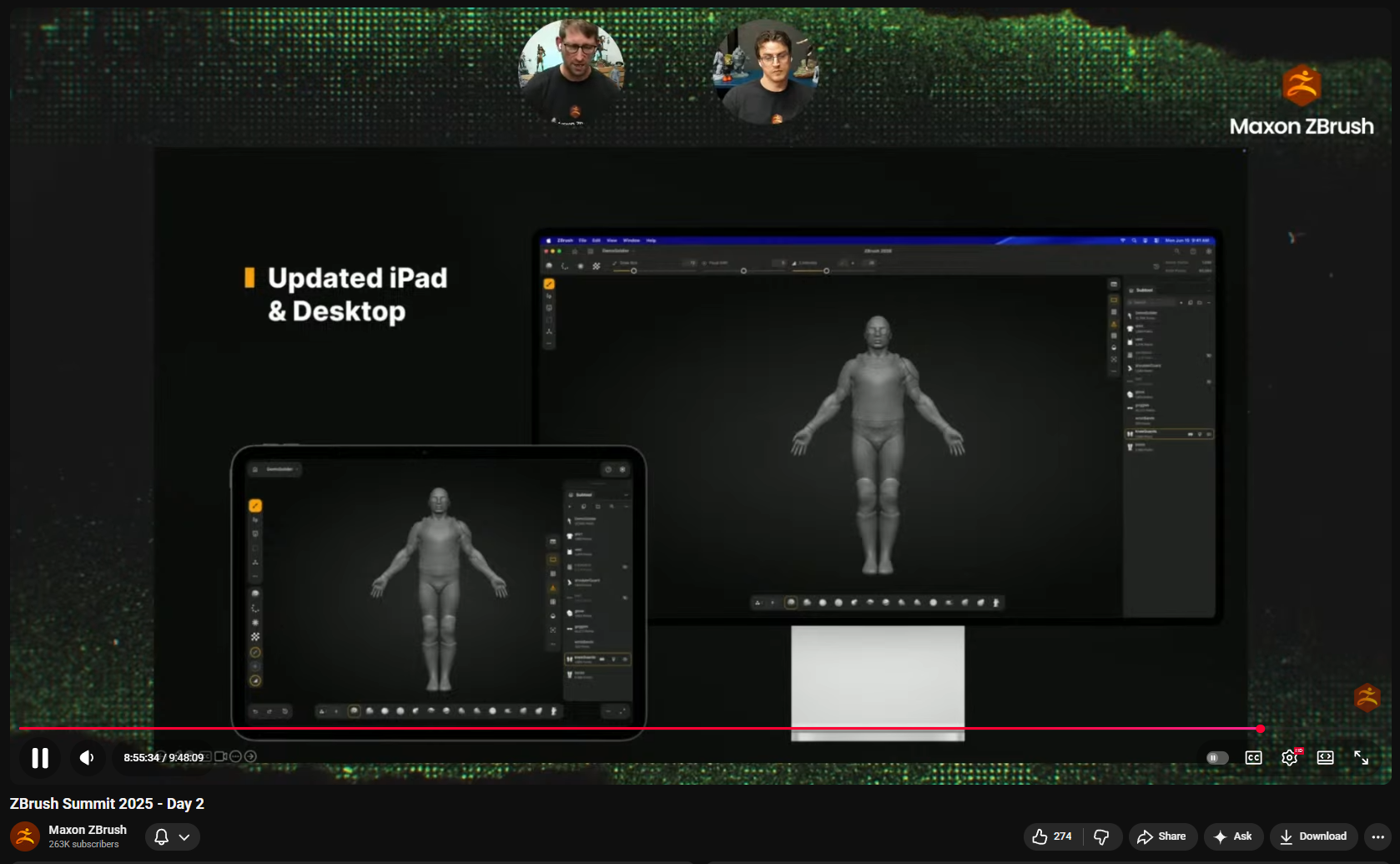Dislike this video
Image resolution: width=1400 pixels, height=864 pixels.
coord(1101,836)
